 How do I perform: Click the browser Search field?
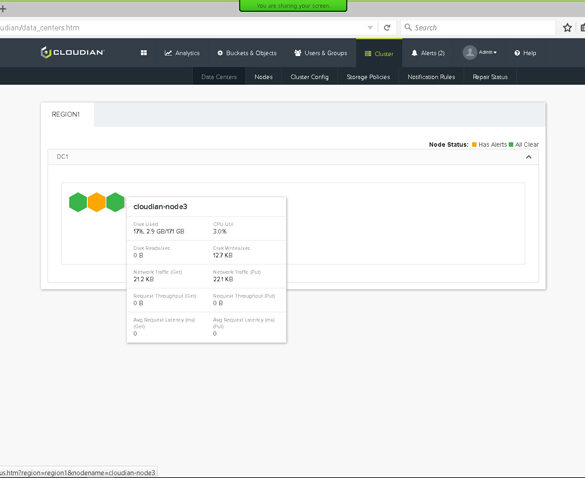(479, 28)
